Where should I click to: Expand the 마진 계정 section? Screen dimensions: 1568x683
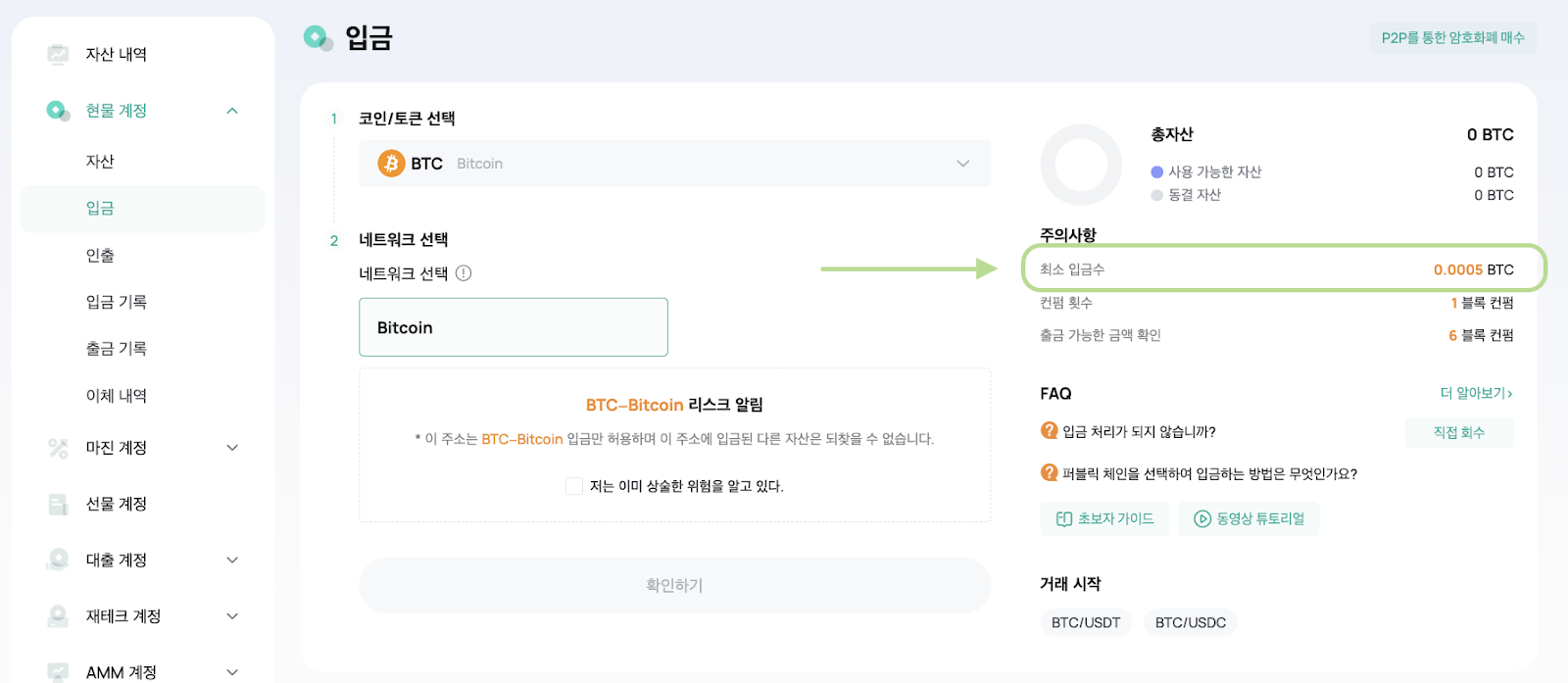[232, 448]
